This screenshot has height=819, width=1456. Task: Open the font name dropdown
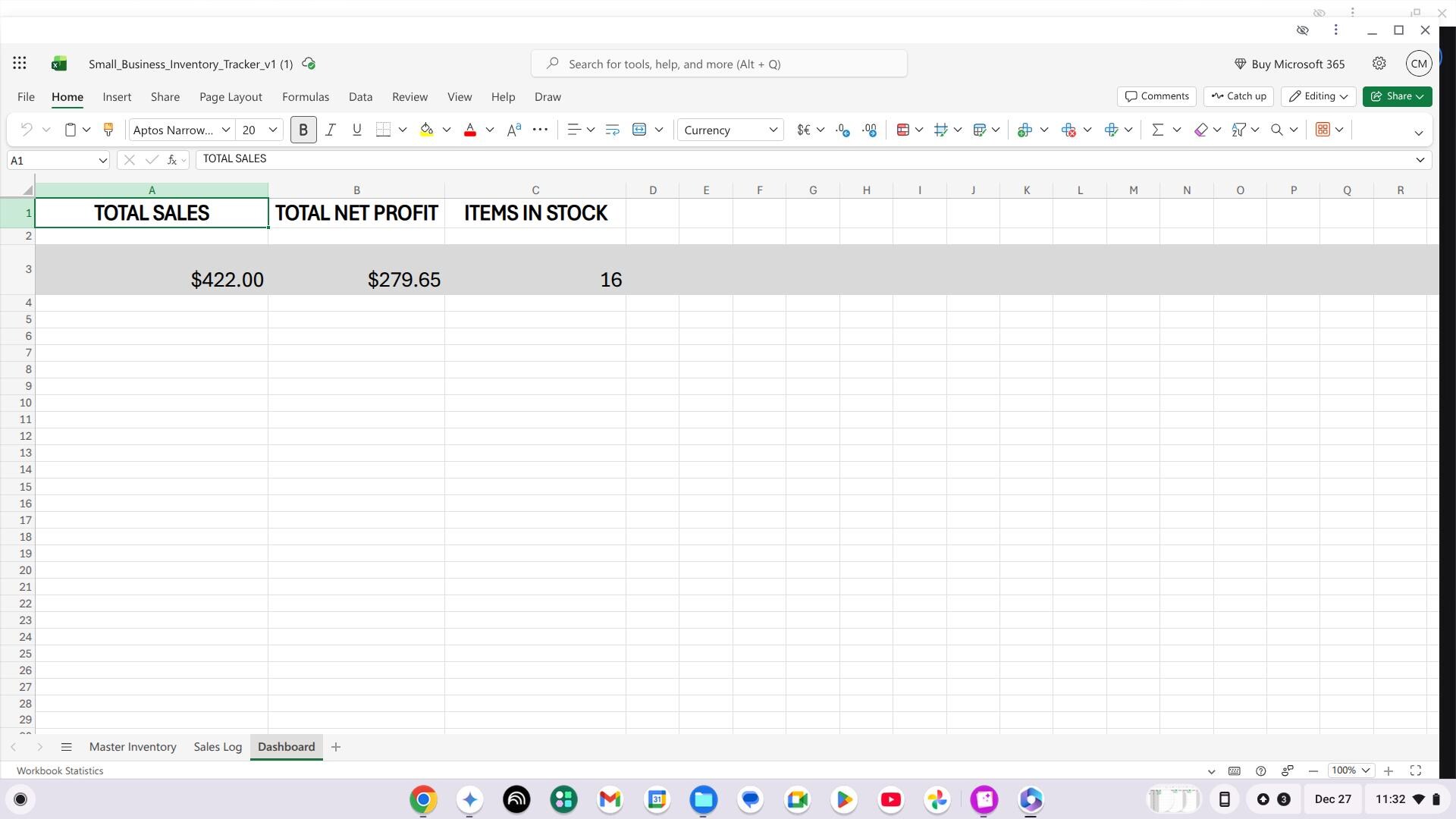(225, 130)
